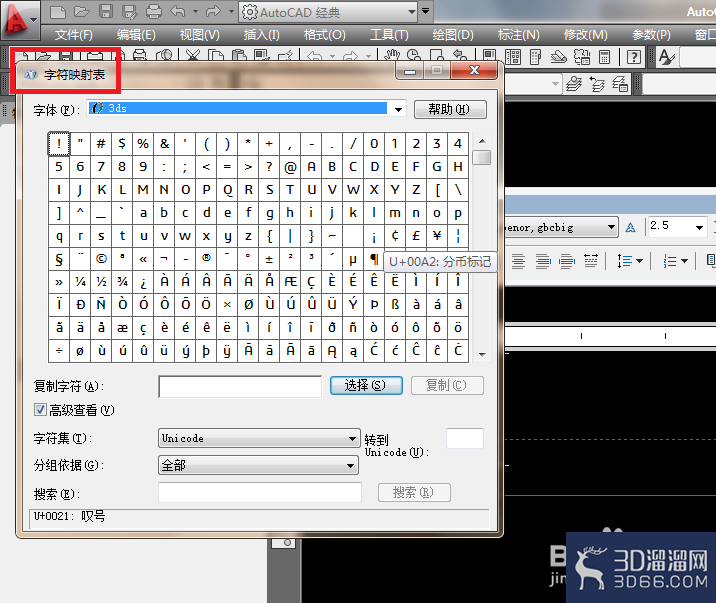Click the Center align text icon

(518, 261)
